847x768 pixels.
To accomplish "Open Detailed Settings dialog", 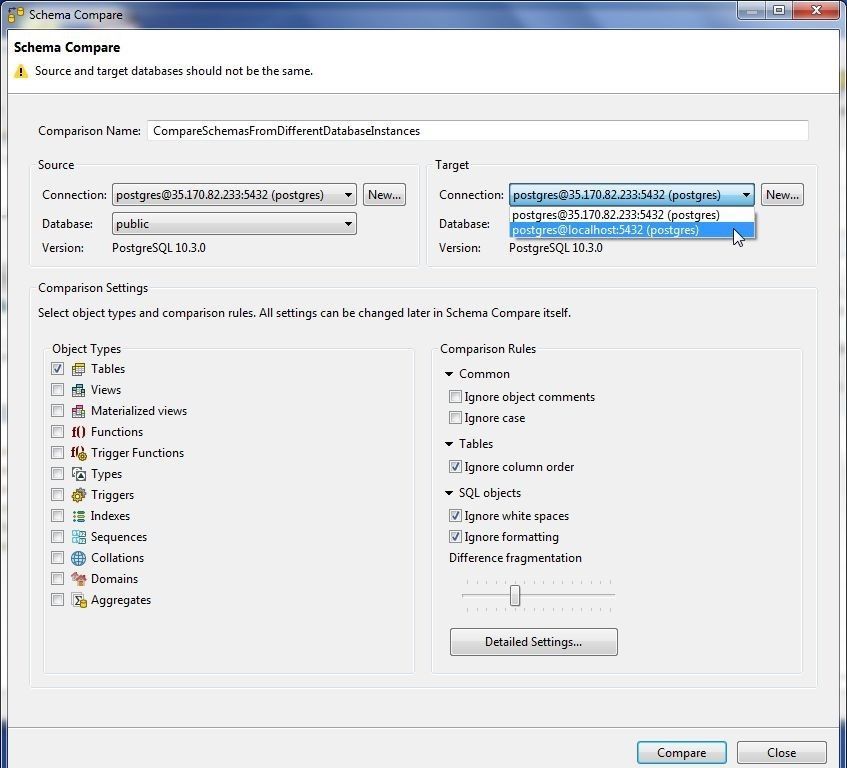I will click(534, 642).
